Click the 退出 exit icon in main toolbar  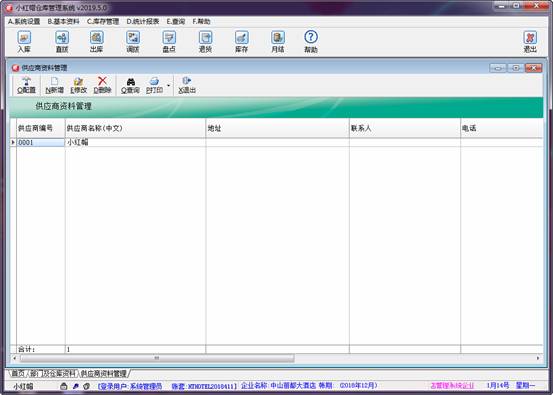point(530,42)
